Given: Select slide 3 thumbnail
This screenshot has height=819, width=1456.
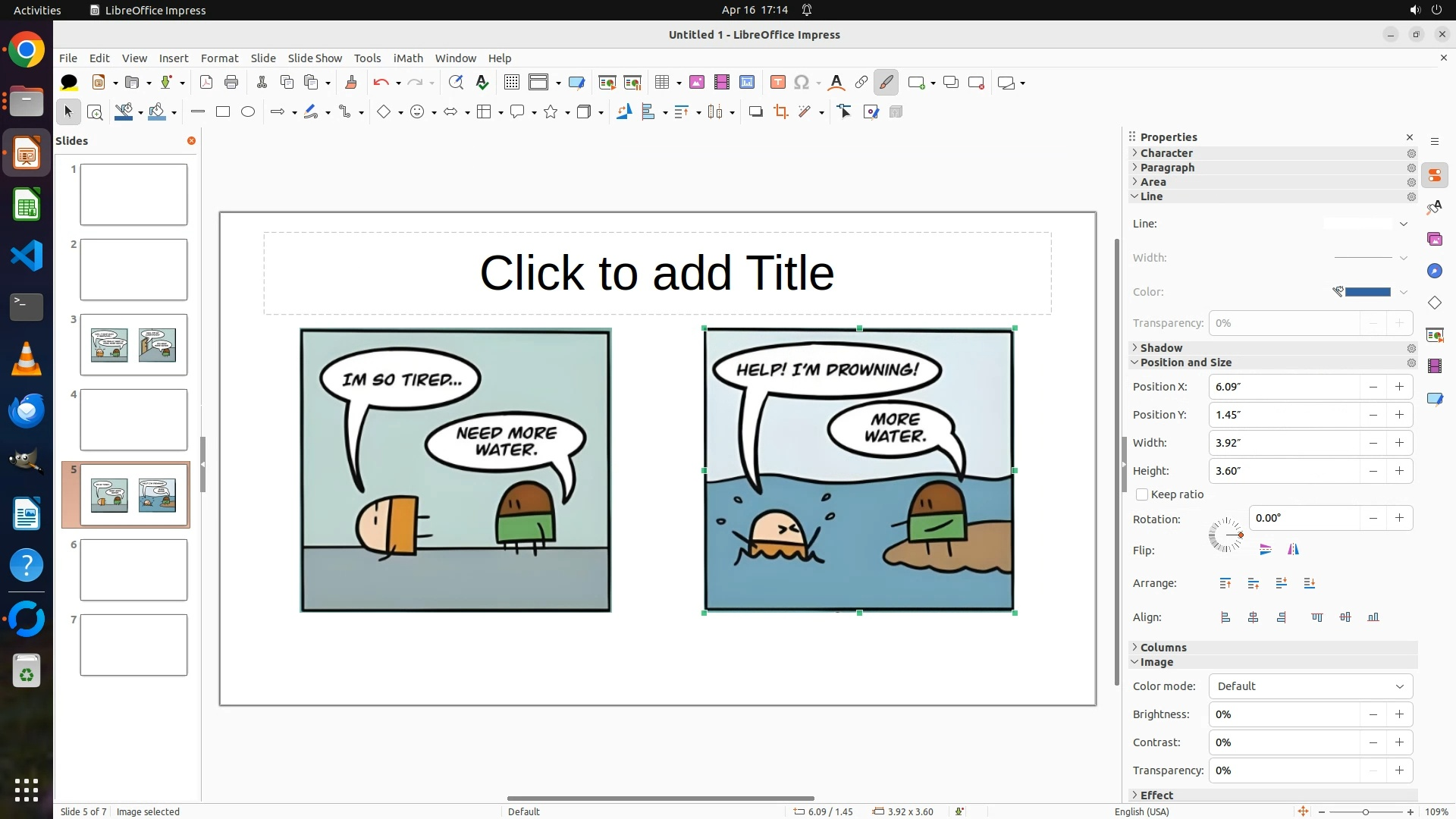Looking at the screenshot, I should point(133,345).
